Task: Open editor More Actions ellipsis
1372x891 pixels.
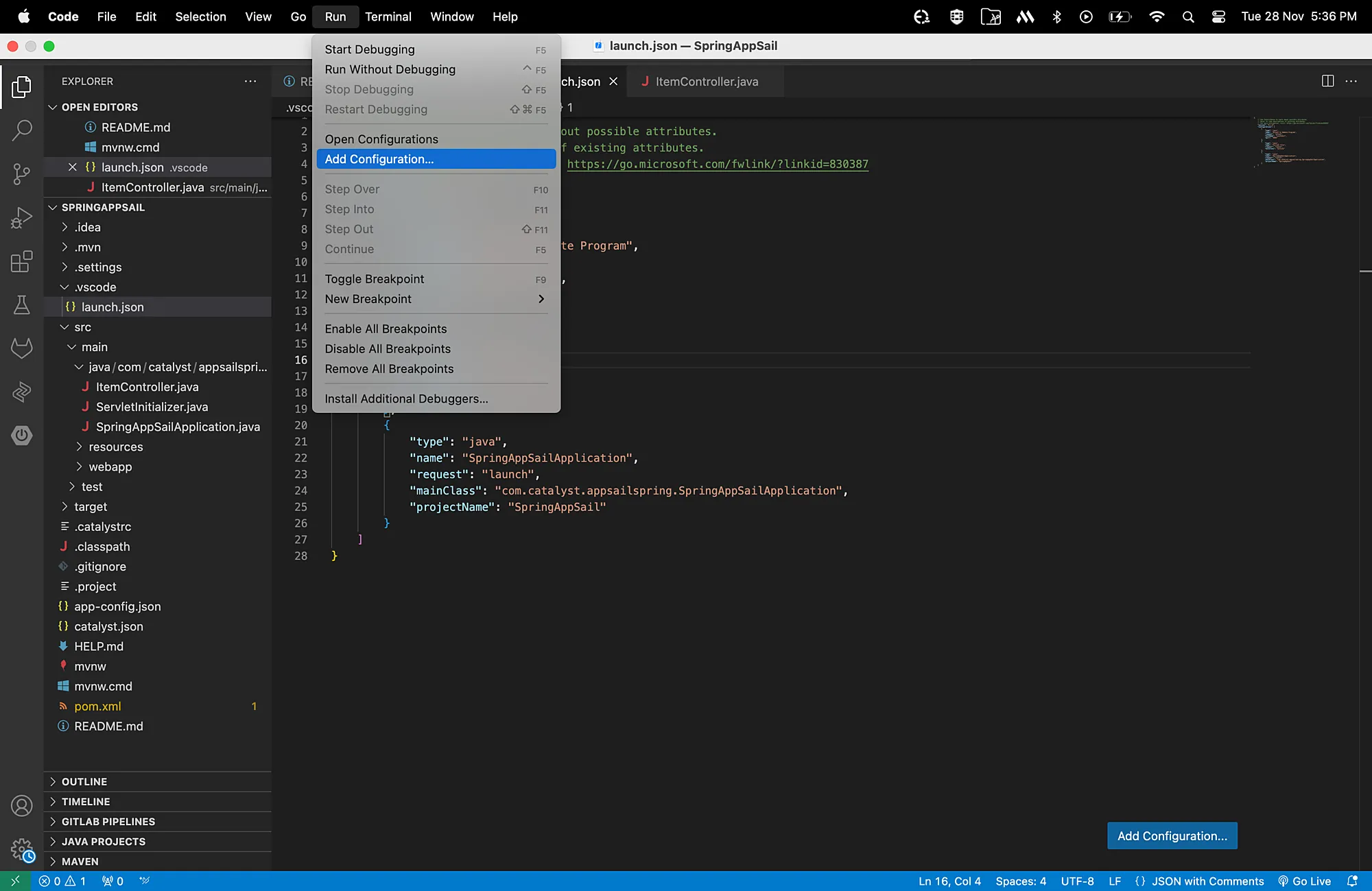Action: [1351, 81]
